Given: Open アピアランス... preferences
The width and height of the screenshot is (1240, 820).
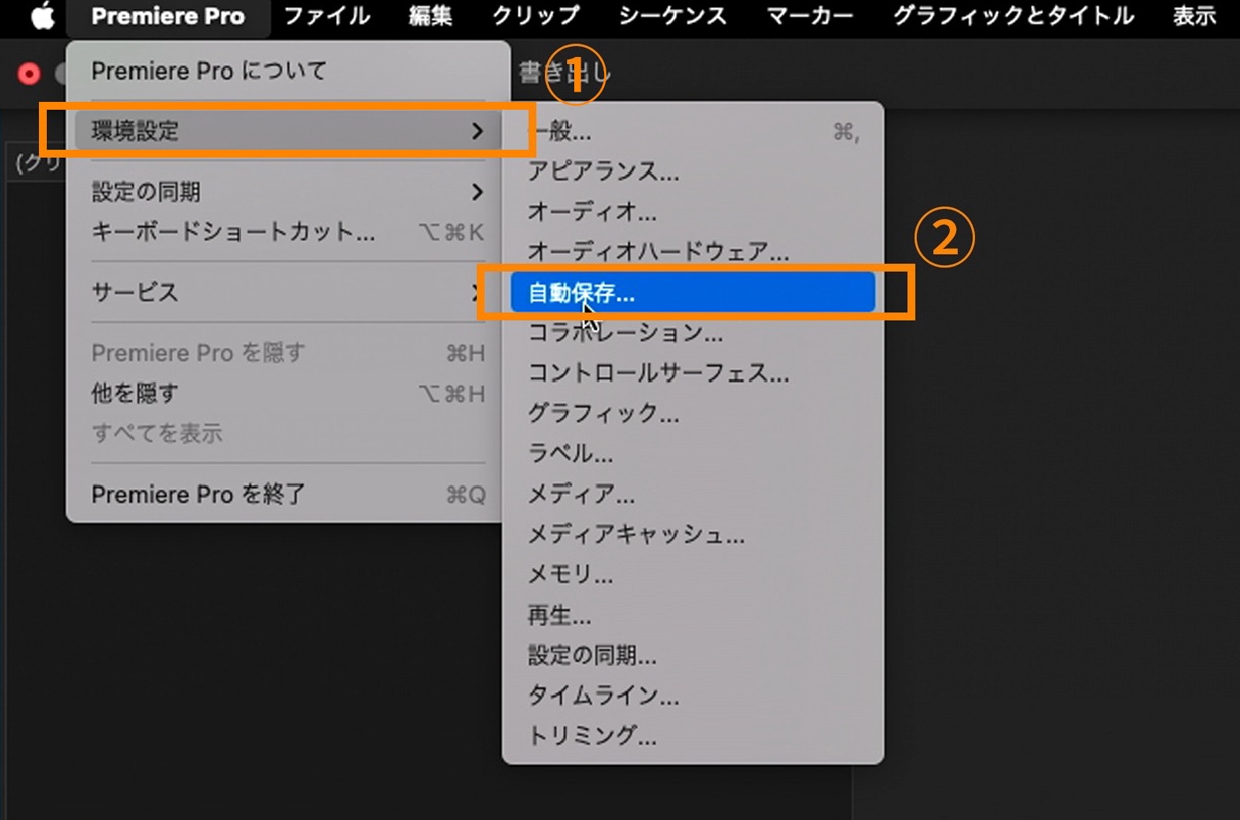Looking at the screenshot, I should (x=693, y=172).
